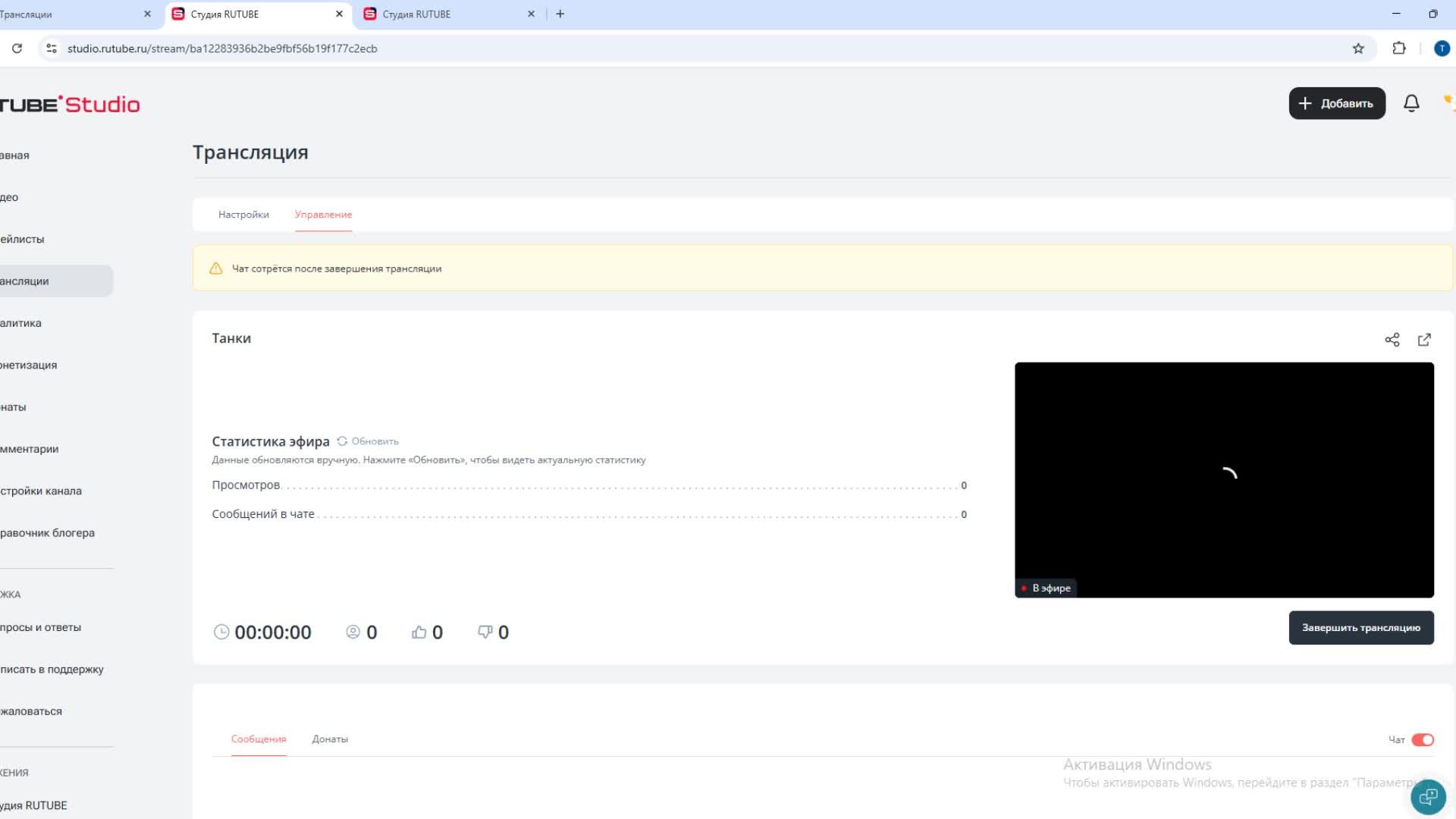
Task: Click the site info icon in the address bar
Action: point(52,49)
